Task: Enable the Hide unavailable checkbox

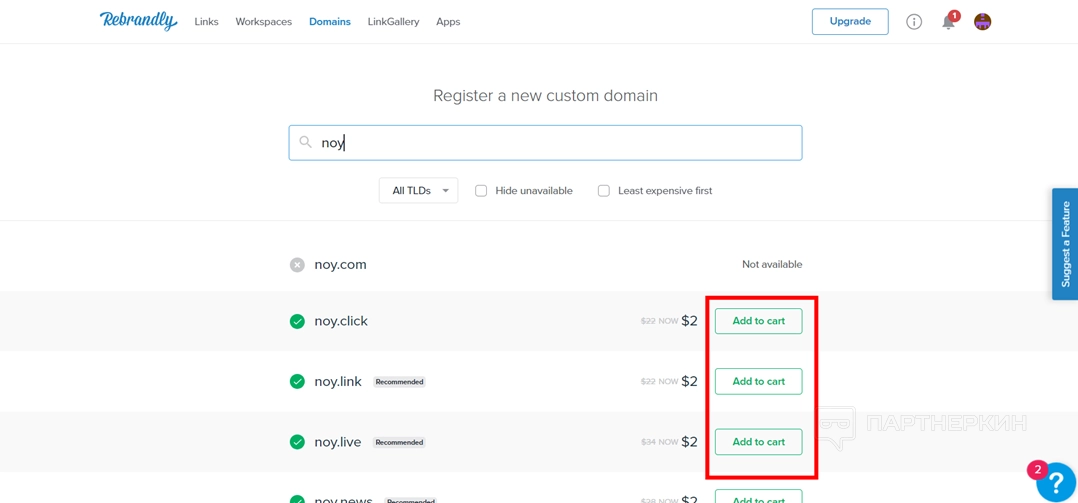Action: coord(481,191)
